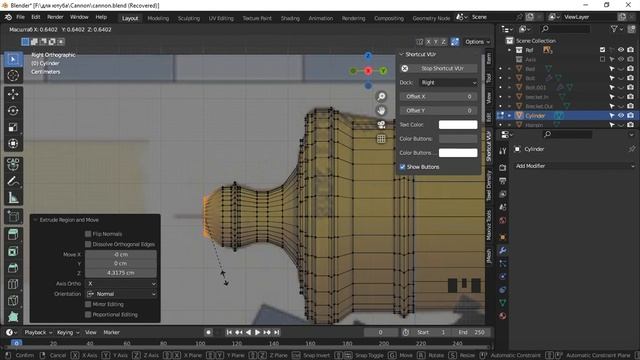Choose the Add Cube tool
Image resolution: width=640 pixels, height=360 pixels.
tap(13, 216)
